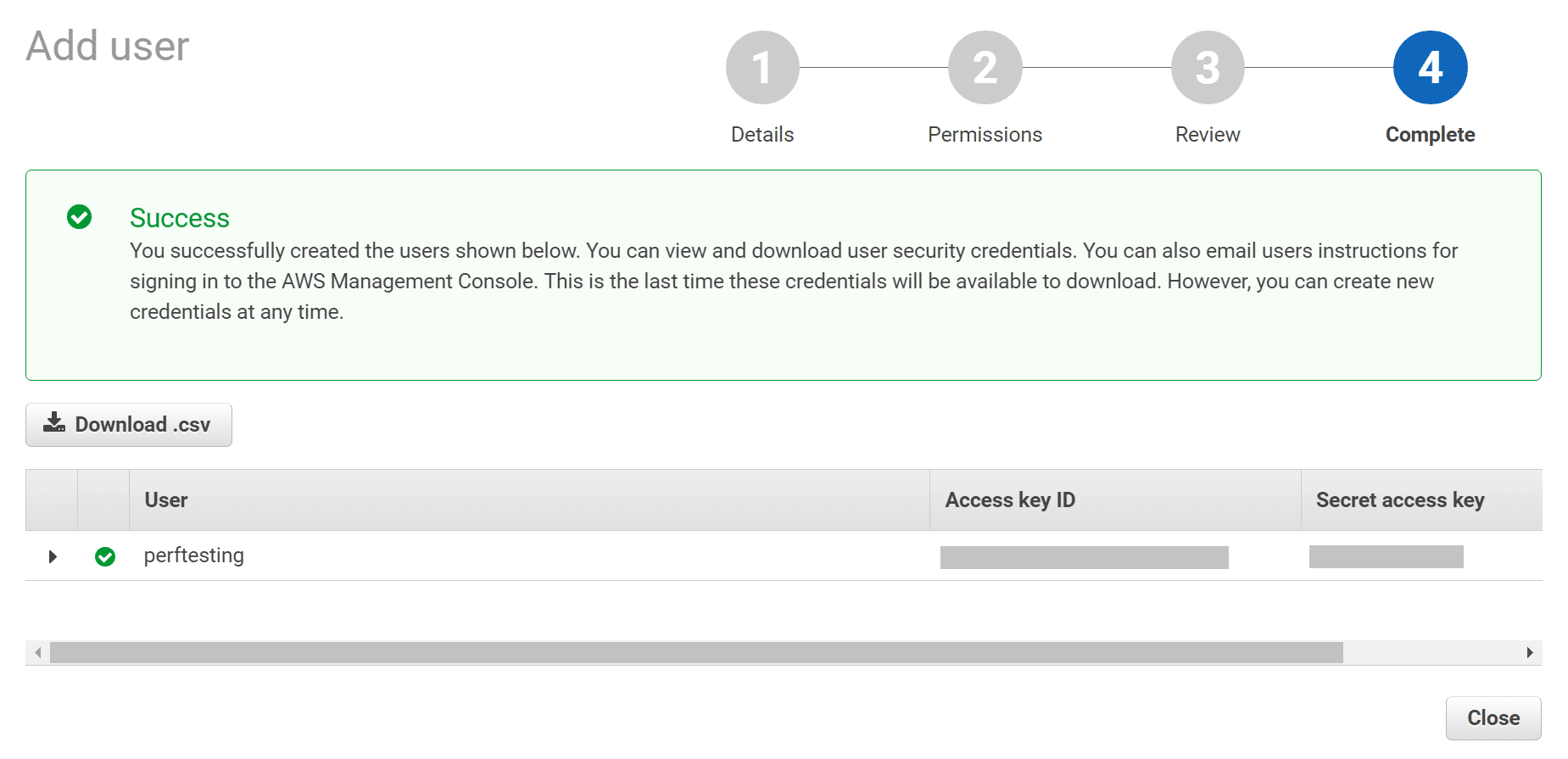
Task: Open the Review step label
Action: click(x=1207, y=134)
